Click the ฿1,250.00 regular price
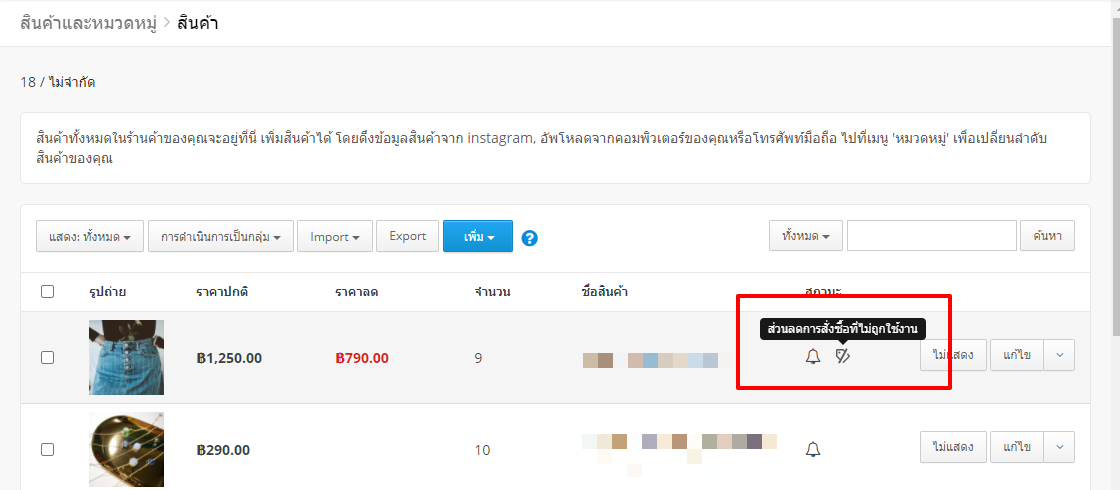This screenshot has height=490, width=1120. tap(229, 358)
